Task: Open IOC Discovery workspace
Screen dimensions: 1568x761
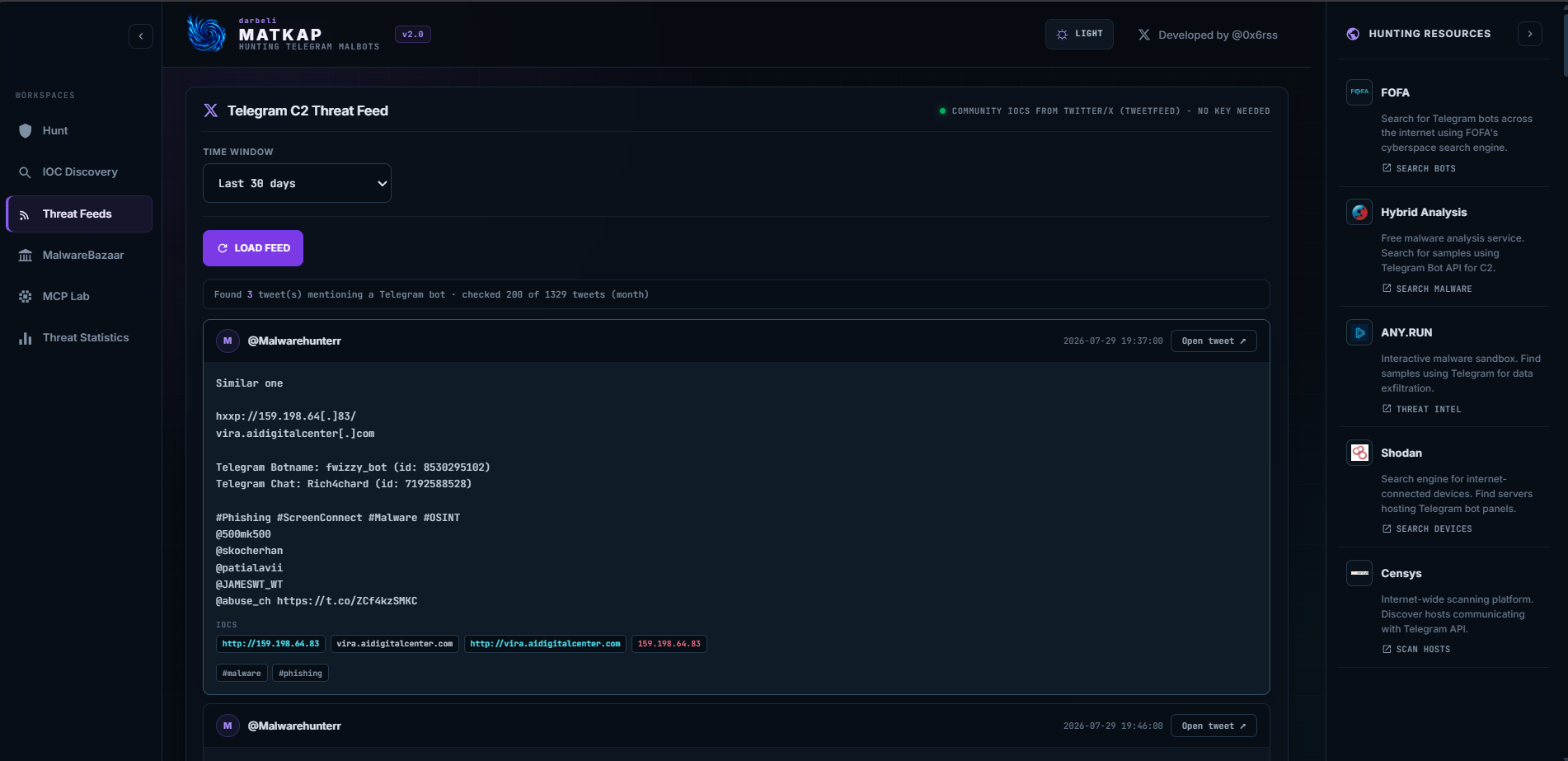Action: coord(79,171)
